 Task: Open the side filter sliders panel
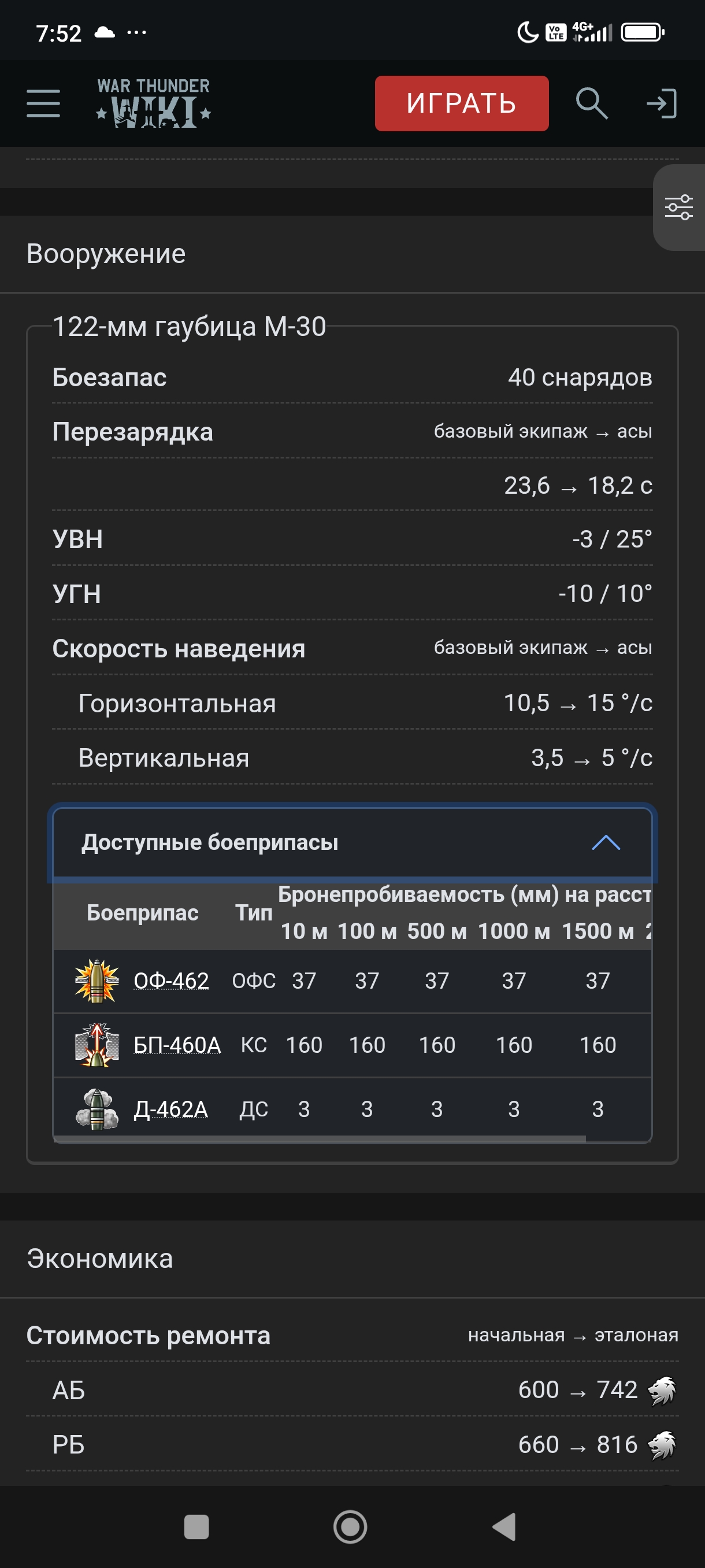tap(678, 207)
